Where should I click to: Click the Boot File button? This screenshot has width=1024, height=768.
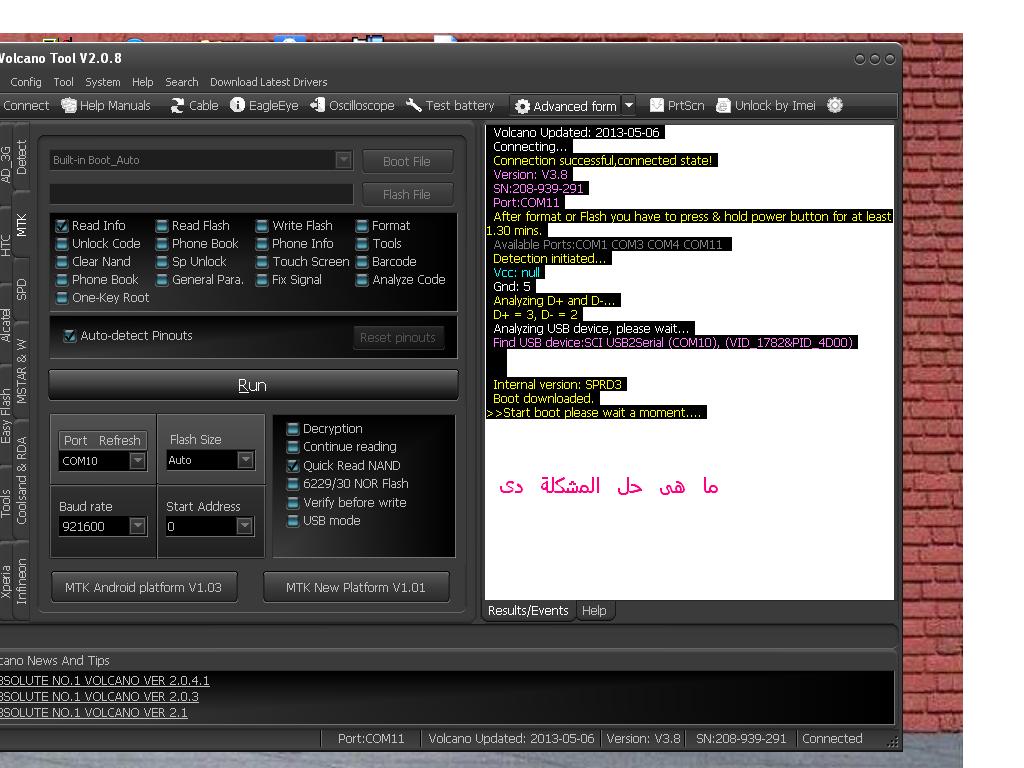pos(408,161)
